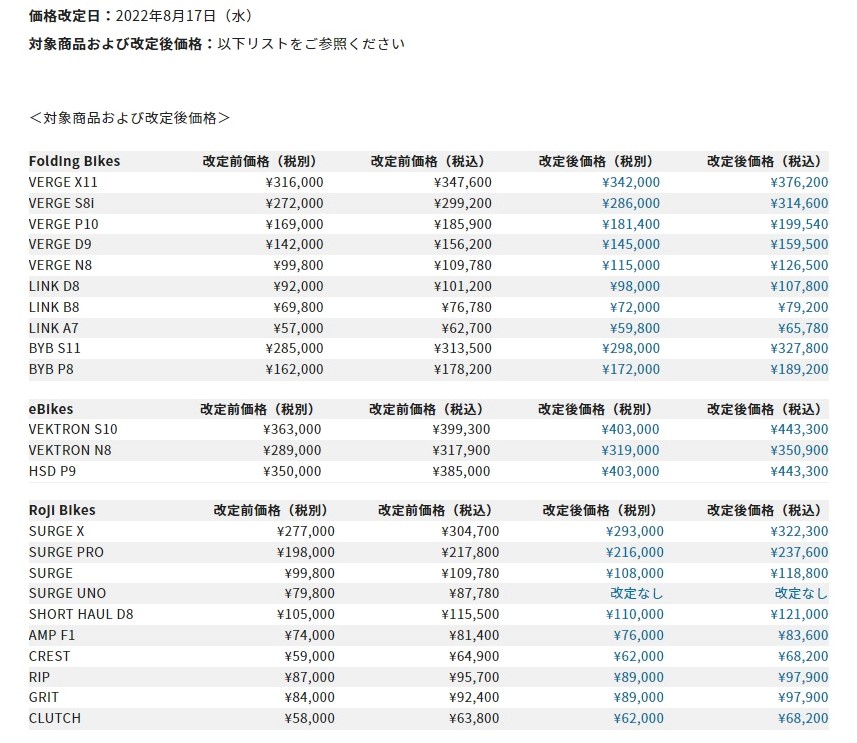Select the LINK A7 revised price ¥65,780
Screen dimensions: 857x743
pos(803,329)
